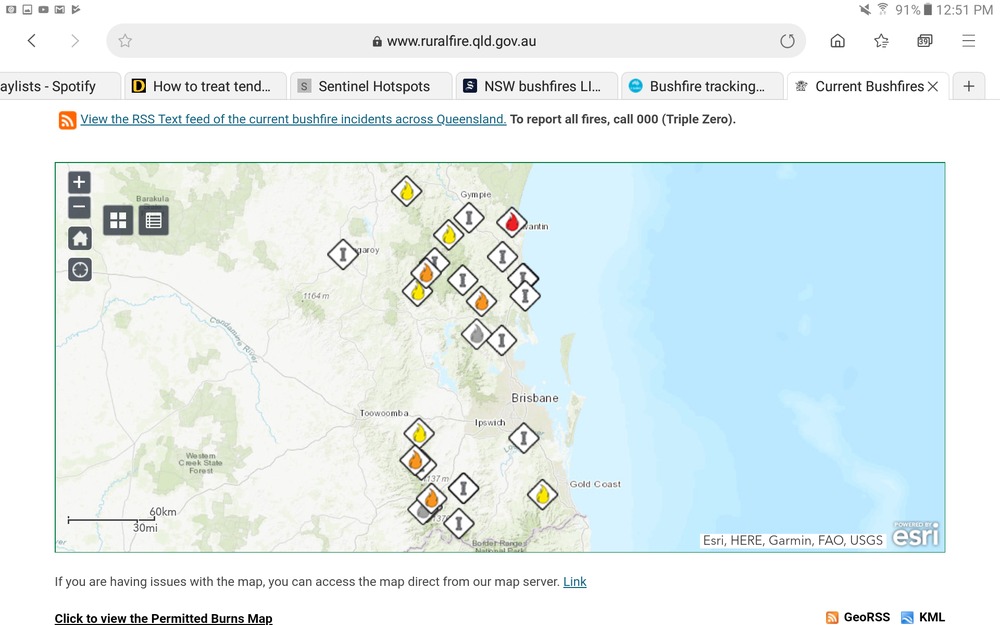Screen dimensions: 1000x625
Task: Zoom in on the bushfire map
Action: point(79,182)
